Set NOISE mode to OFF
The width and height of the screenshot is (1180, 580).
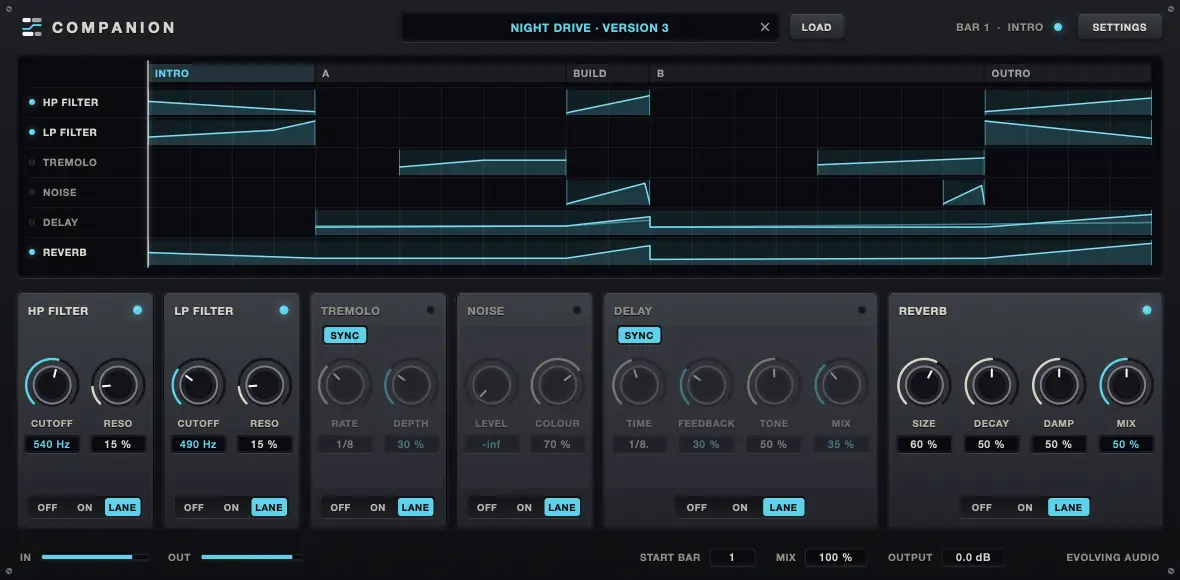tap(487, 508)
